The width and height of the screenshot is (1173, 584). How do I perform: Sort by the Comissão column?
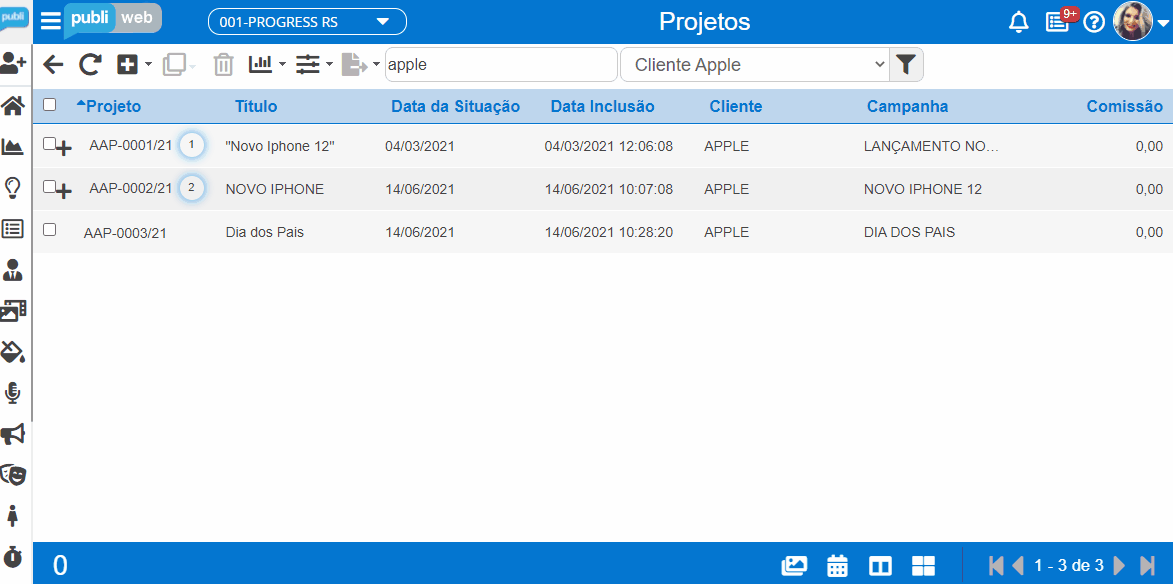(x=1125, y=106)
